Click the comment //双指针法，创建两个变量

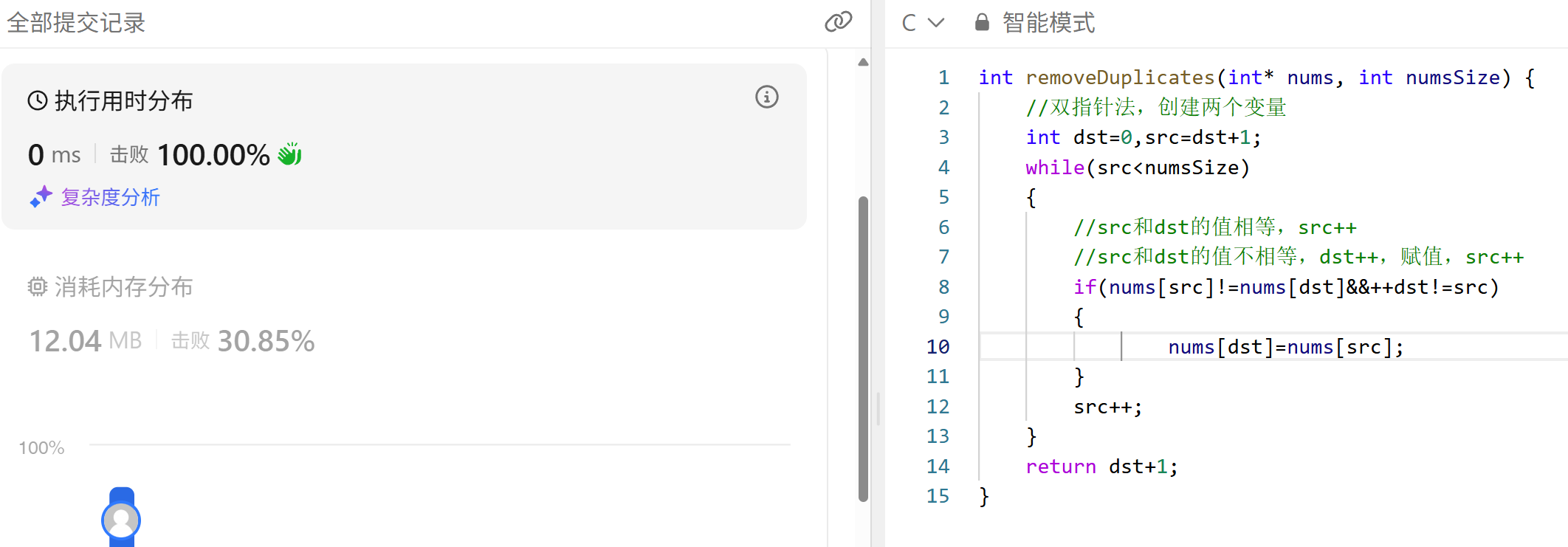point(1156,108)
